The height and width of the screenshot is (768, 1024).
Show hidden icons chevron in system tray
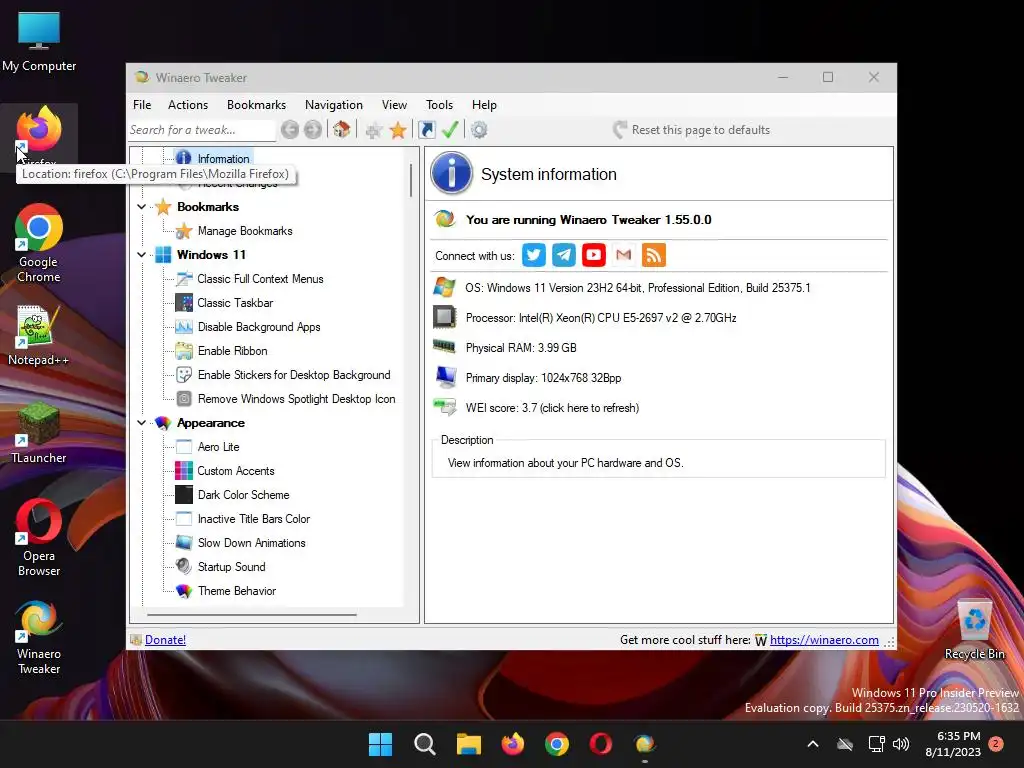(x=813, y=744)
